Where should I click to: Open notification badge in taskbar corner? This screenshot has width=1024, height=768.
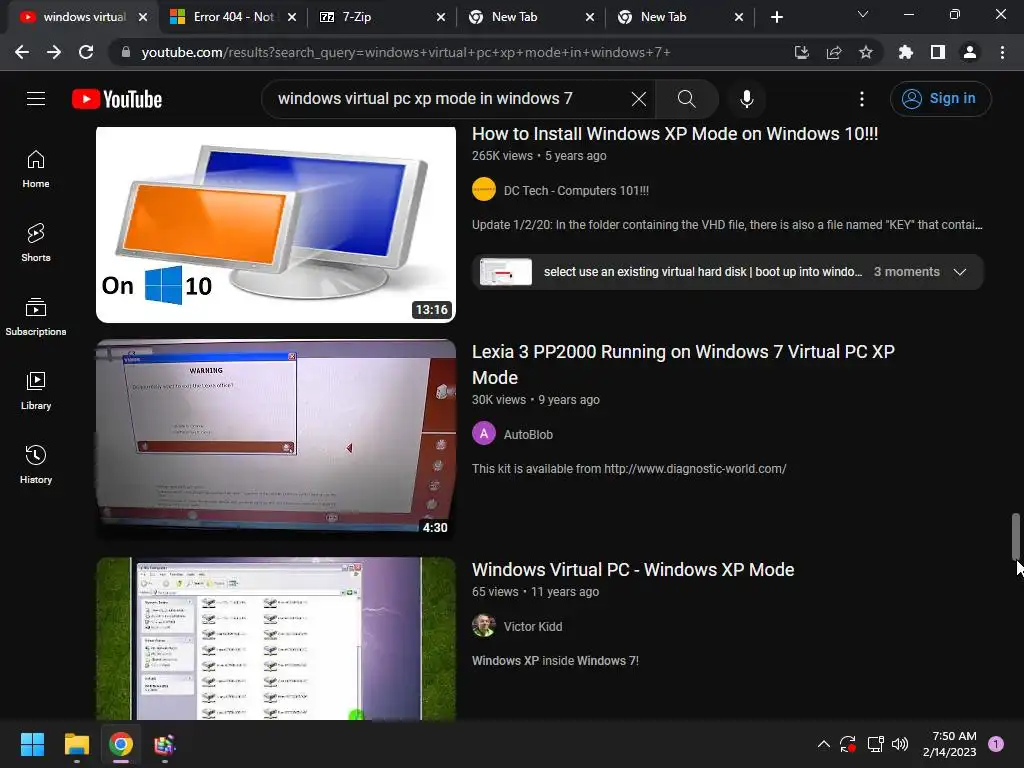[x=996, y=744]
